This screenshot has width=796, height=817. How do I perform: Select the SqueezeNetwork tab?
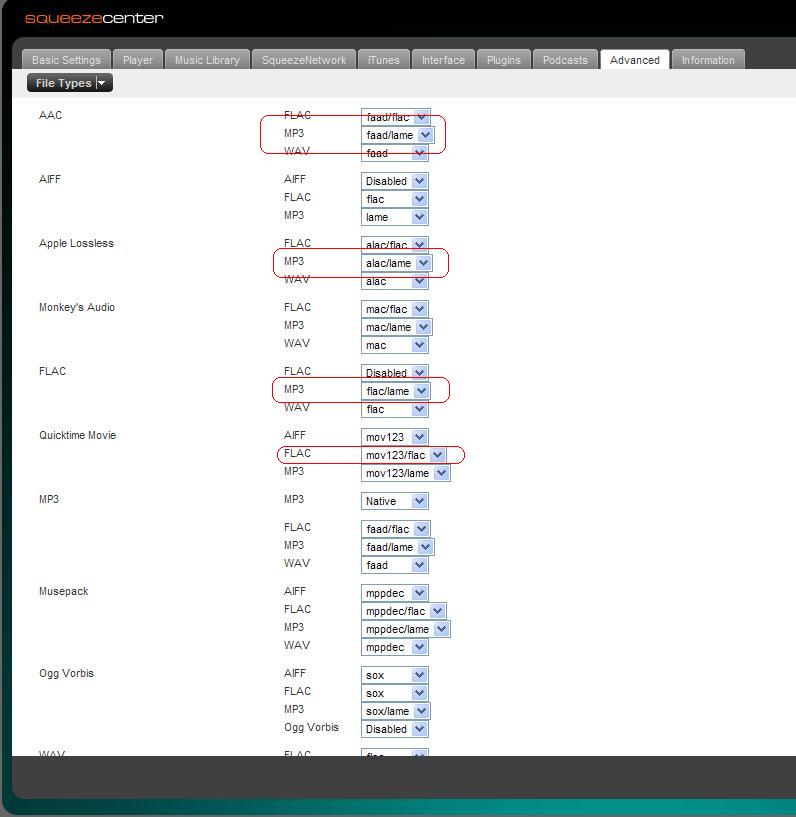(x=304, y=60)
